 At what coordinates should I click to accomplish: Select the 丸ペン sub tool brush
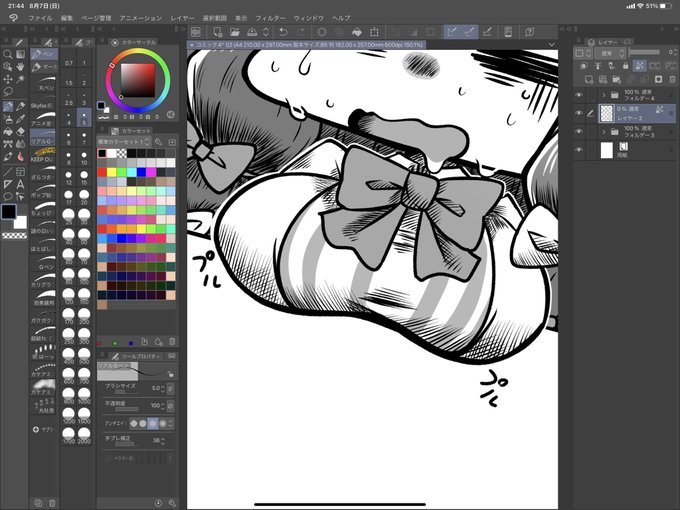[x=44, y=84]
